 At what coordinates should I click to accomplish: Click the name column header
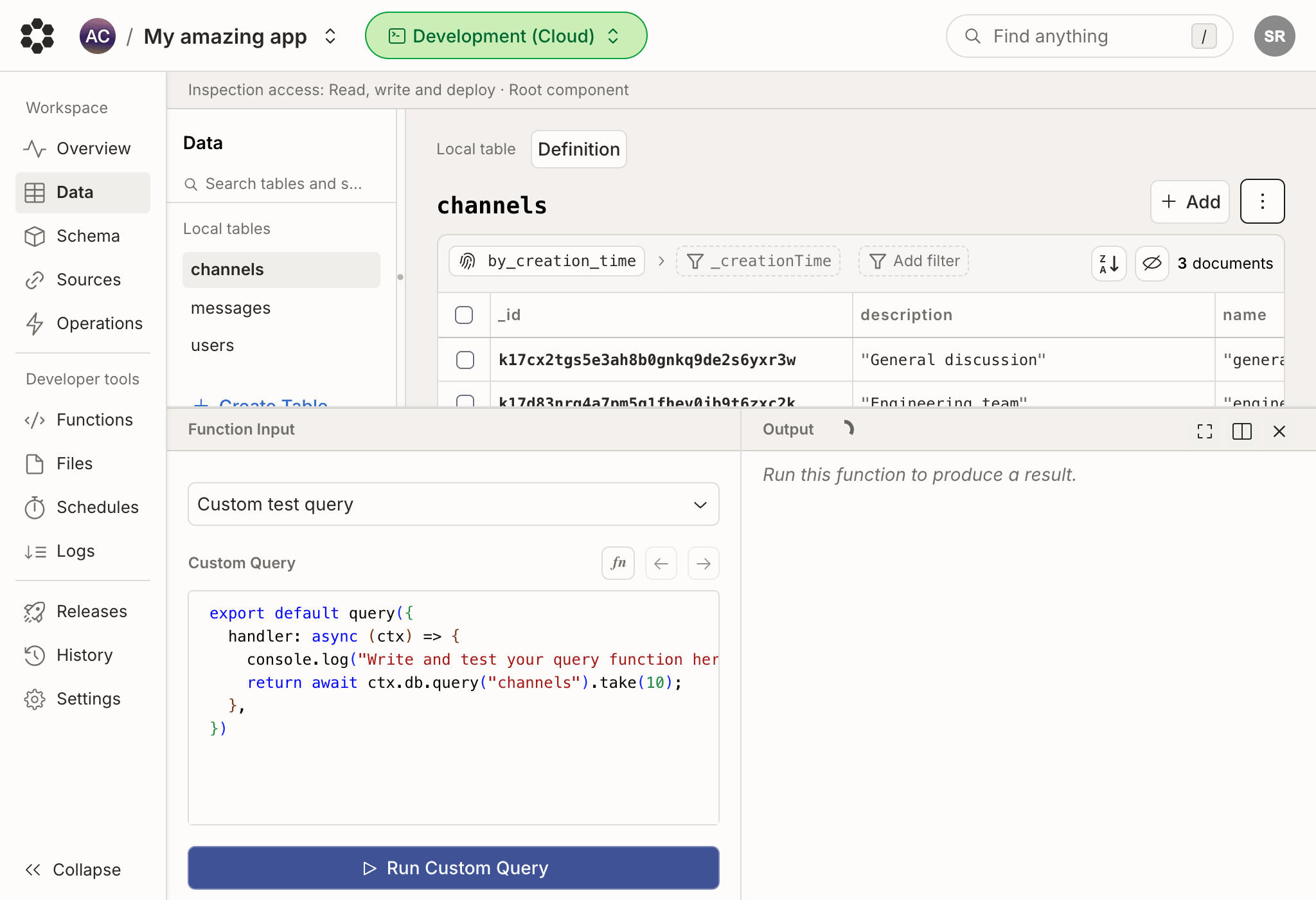[x=1250, y=315]
